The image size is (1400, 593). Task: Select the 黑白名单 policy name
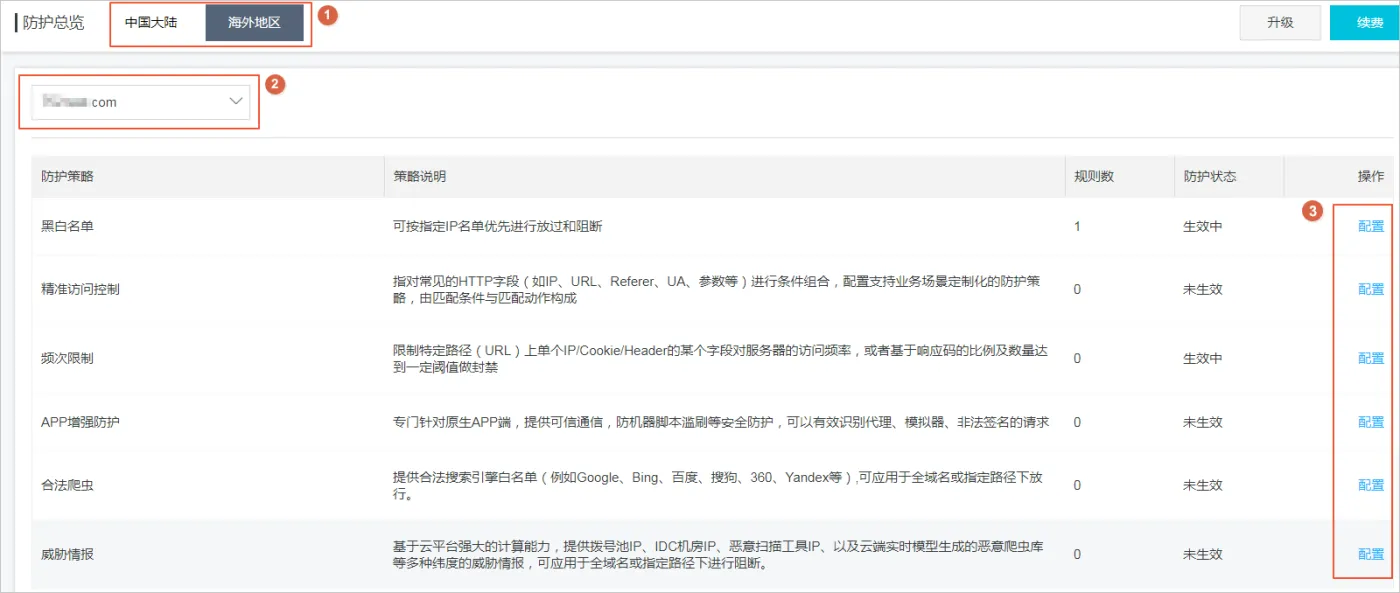67,227
